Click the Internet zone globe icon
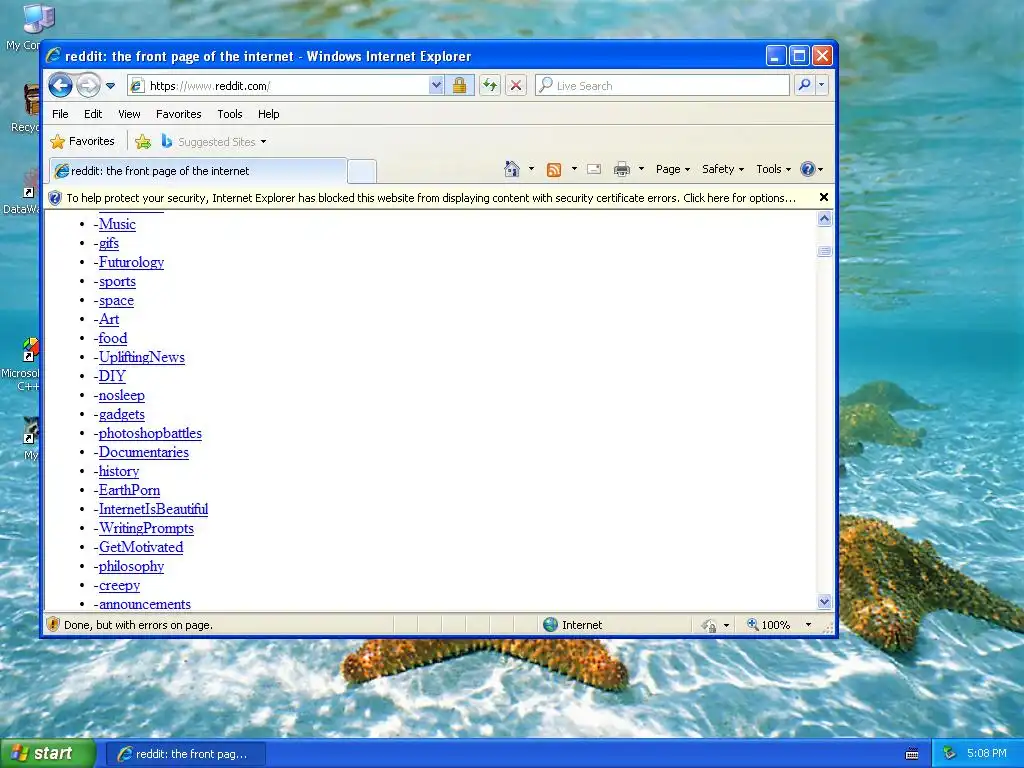Viewport: 1024px width, 768px height. point(551,624)
